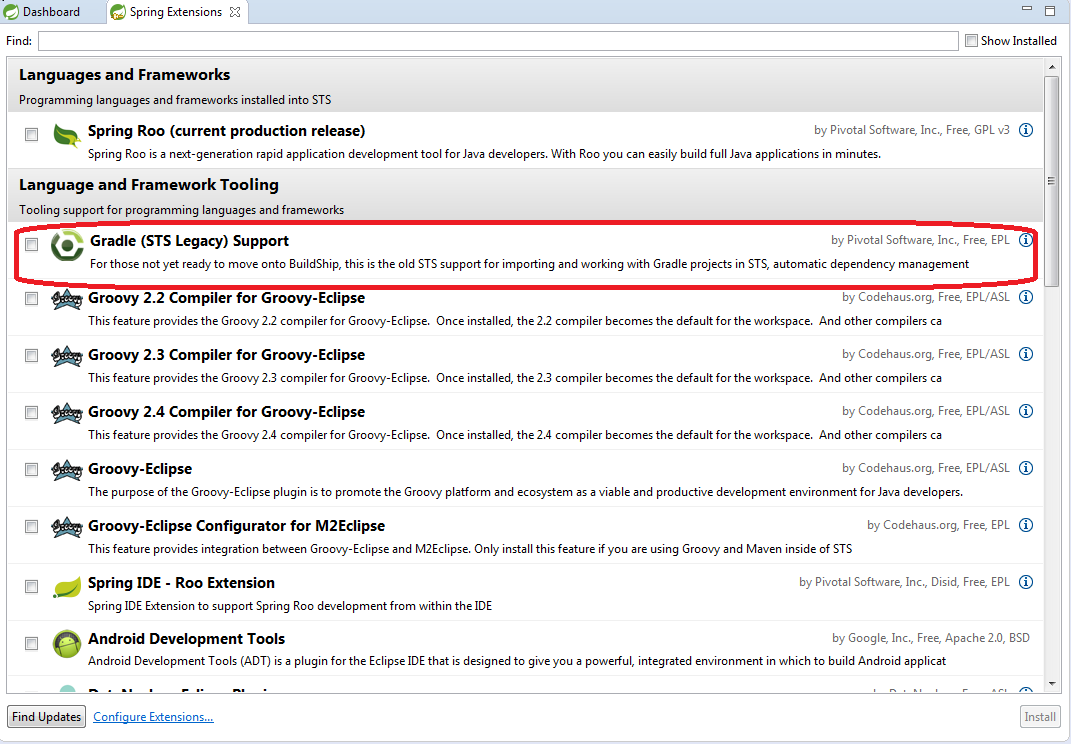Tick the Groovy-Eclipse Configurator for M2Eclipse checkbox
The height and width of the screenshot is (744, 1071).
tap(31, 526)
